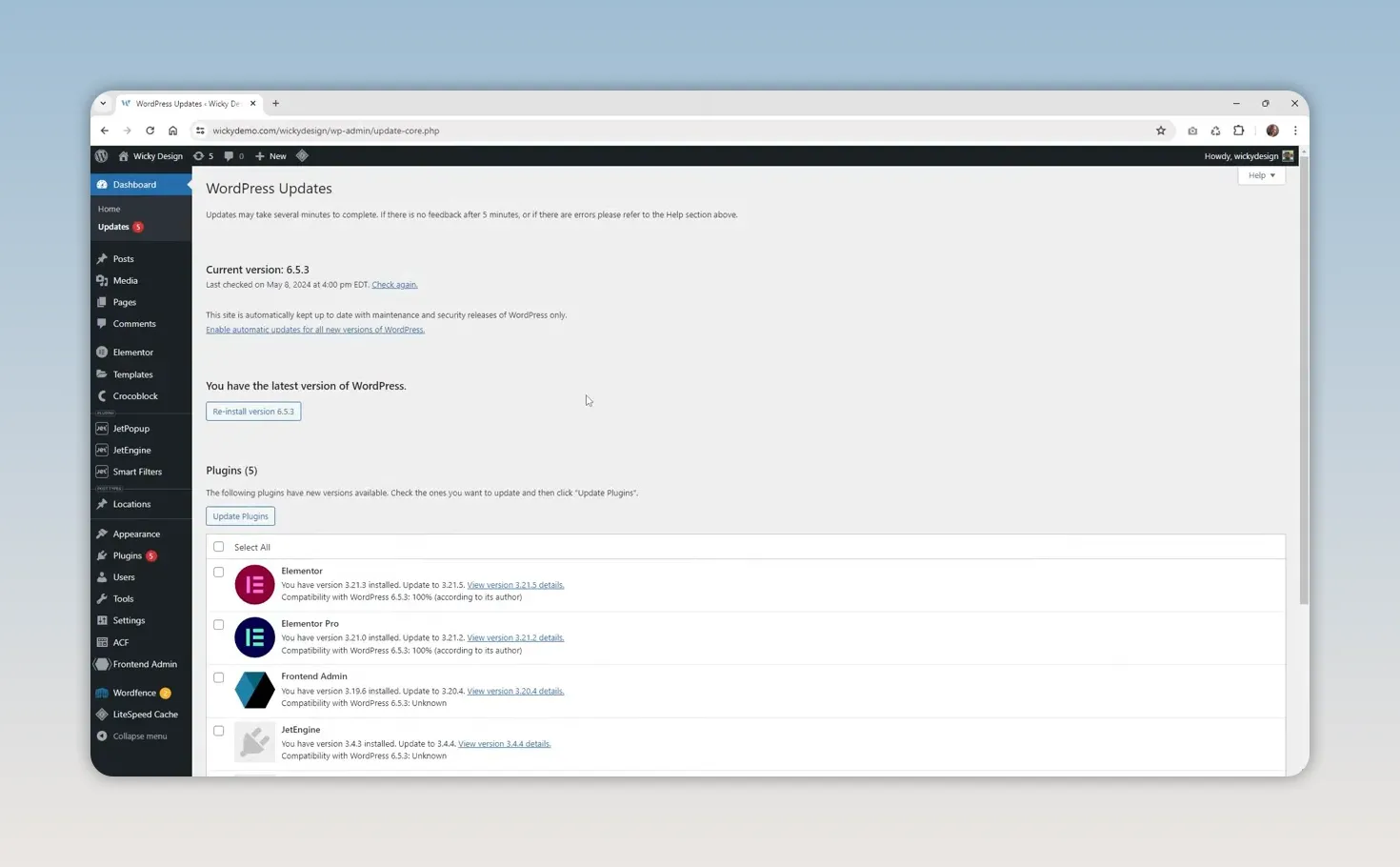1400x867 pixels.
Task: Click the camera screenshot extension icon
Action: click(1192, 131)
